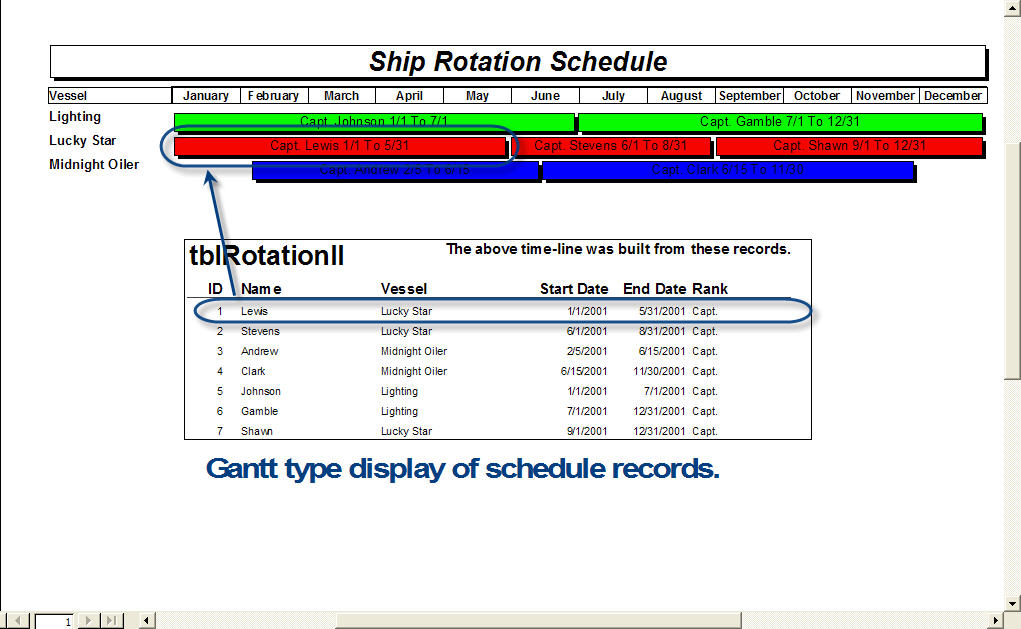This screenshot has height=629, width=1021.
Task: Click the 7/1/2001 end date for Johnson
Action: [664, 391]
